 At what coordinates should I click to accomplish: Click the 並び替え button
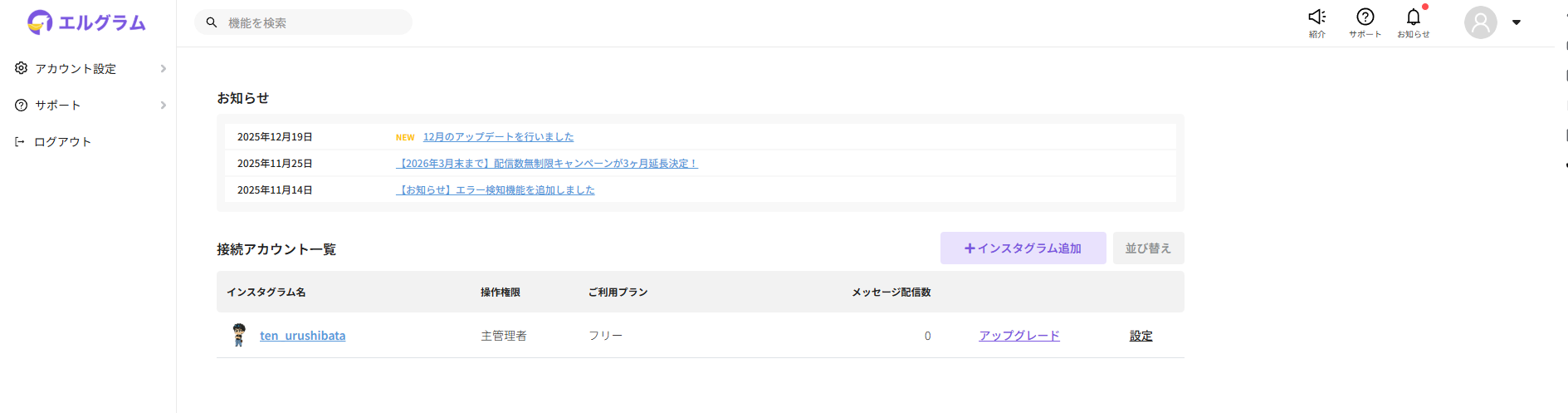[x=1148, y=248]
